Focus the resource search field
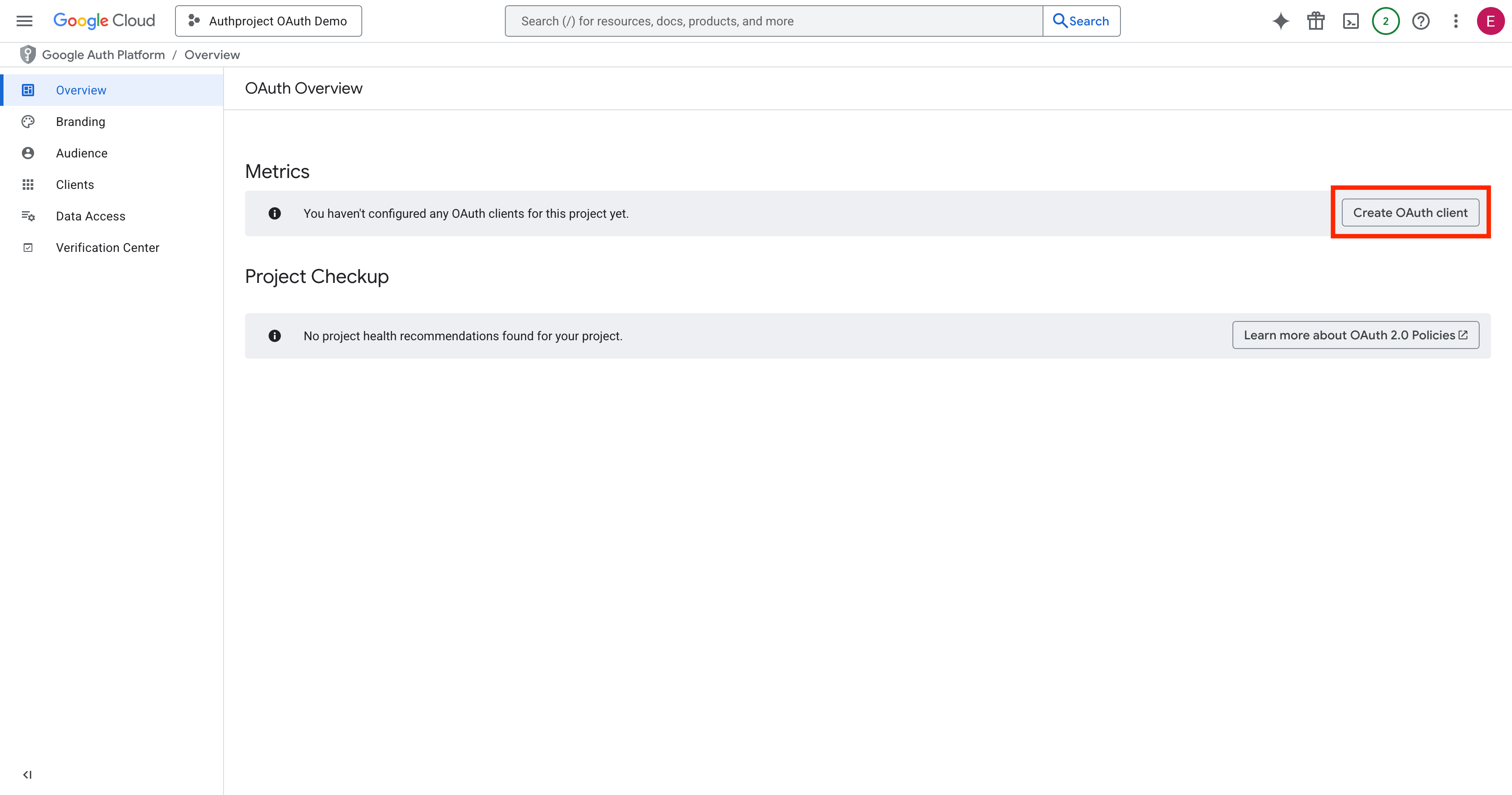 coord(773,21)
